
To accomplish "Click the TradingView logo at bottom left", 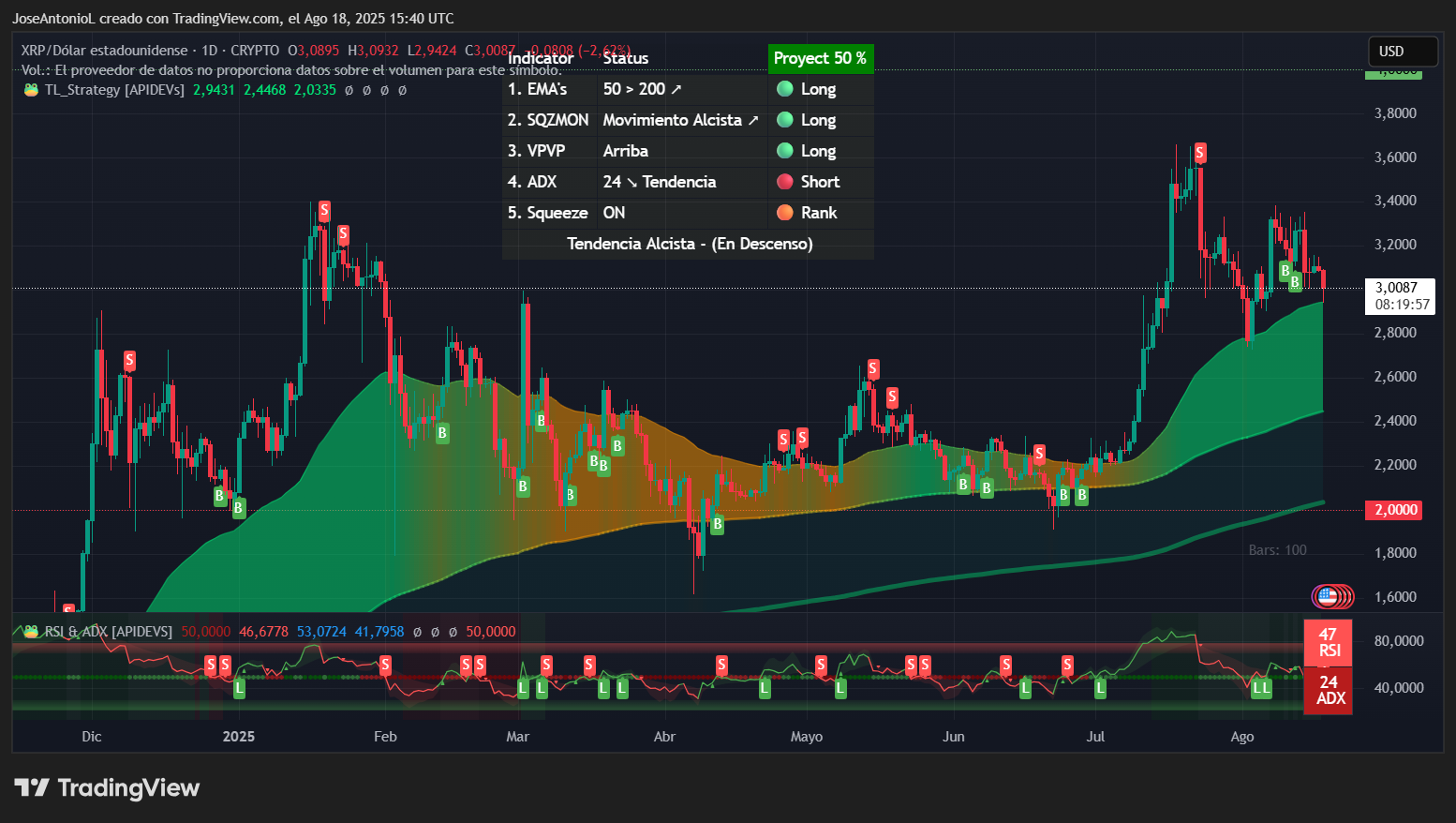I will (x=106, y=788).
